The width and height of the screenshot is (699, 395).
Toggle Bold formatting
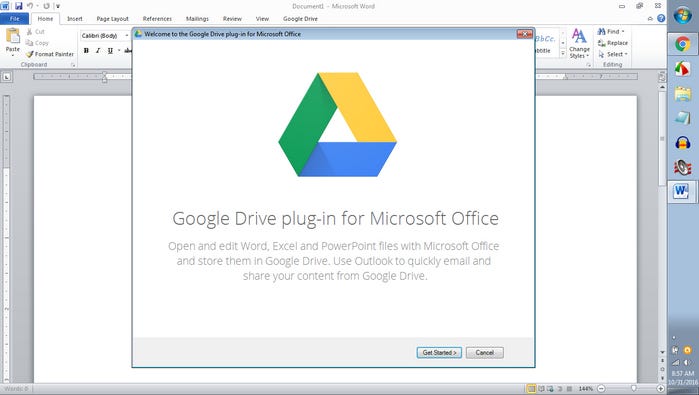tap(86, 50)
